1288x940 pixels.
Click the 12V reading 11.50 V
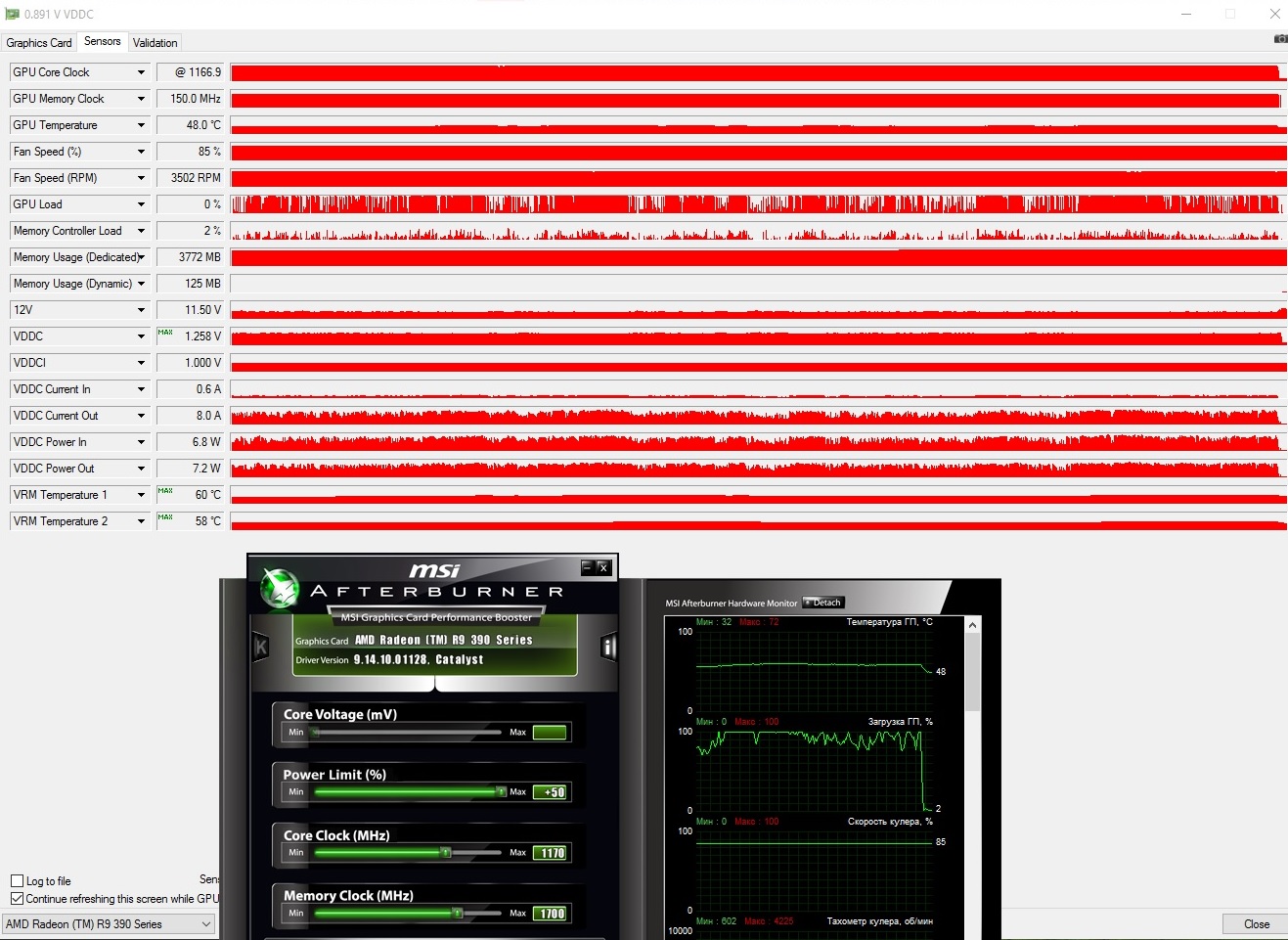click(190, 310)
